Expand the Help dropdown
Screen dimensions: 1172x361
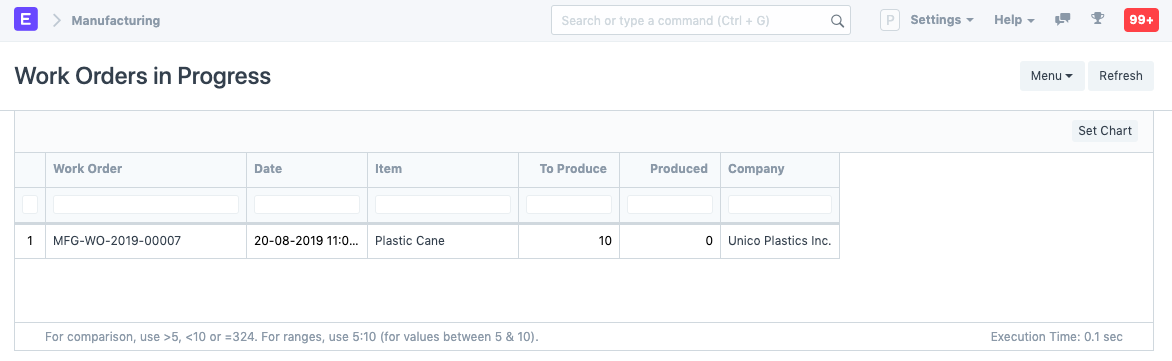[1014, 20]
